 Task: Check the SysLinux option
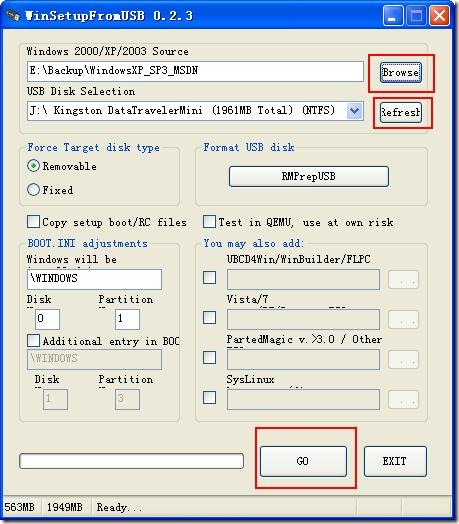[x=209, y=398]
